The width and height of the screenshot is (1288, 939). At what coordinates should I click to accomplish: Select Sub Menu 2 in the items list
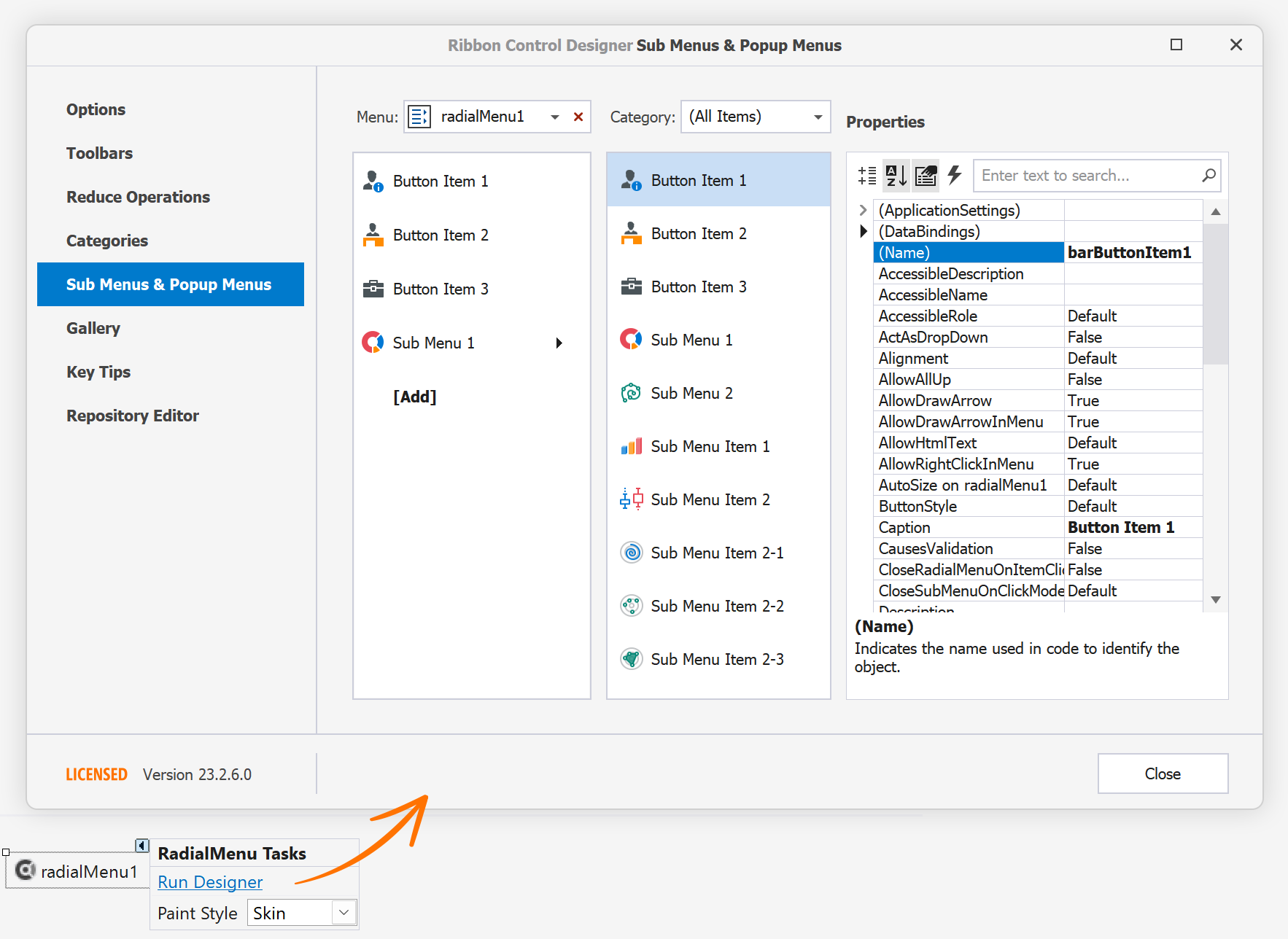pos(691,394)
